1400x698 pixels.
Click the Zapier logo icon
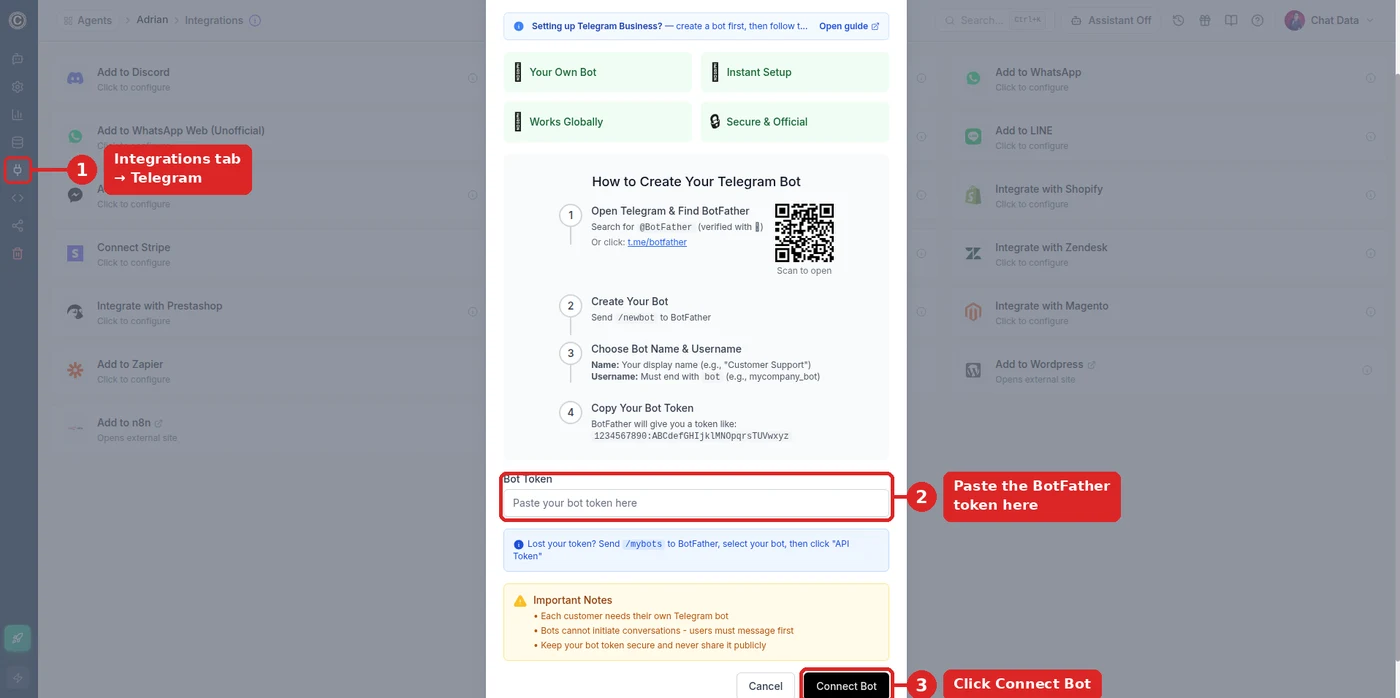pyautogui.click(x=75, y=371)
